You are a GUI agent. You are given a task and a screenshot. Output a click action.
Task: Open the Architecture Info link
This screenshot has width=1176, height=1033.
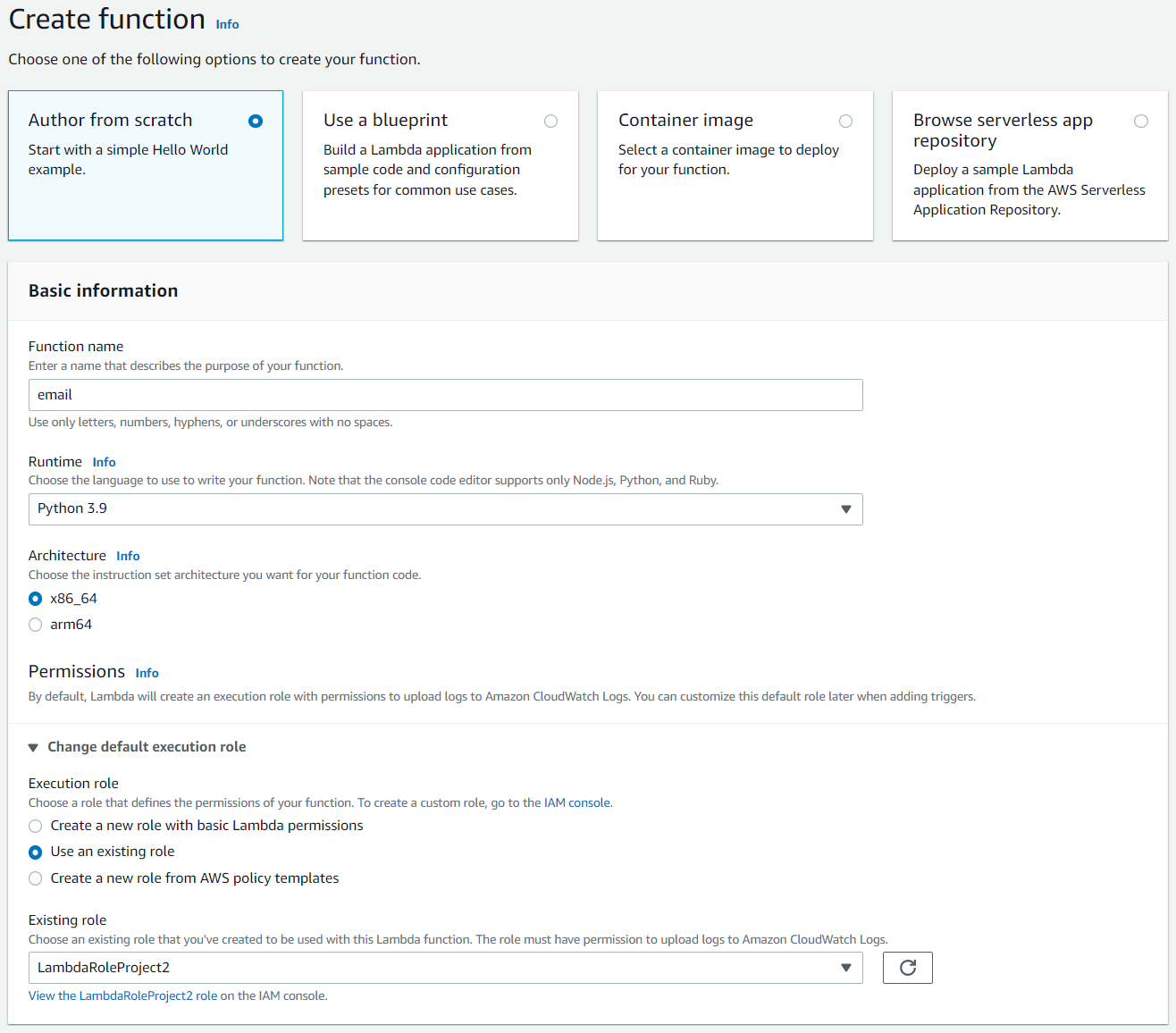pos(128,556)
